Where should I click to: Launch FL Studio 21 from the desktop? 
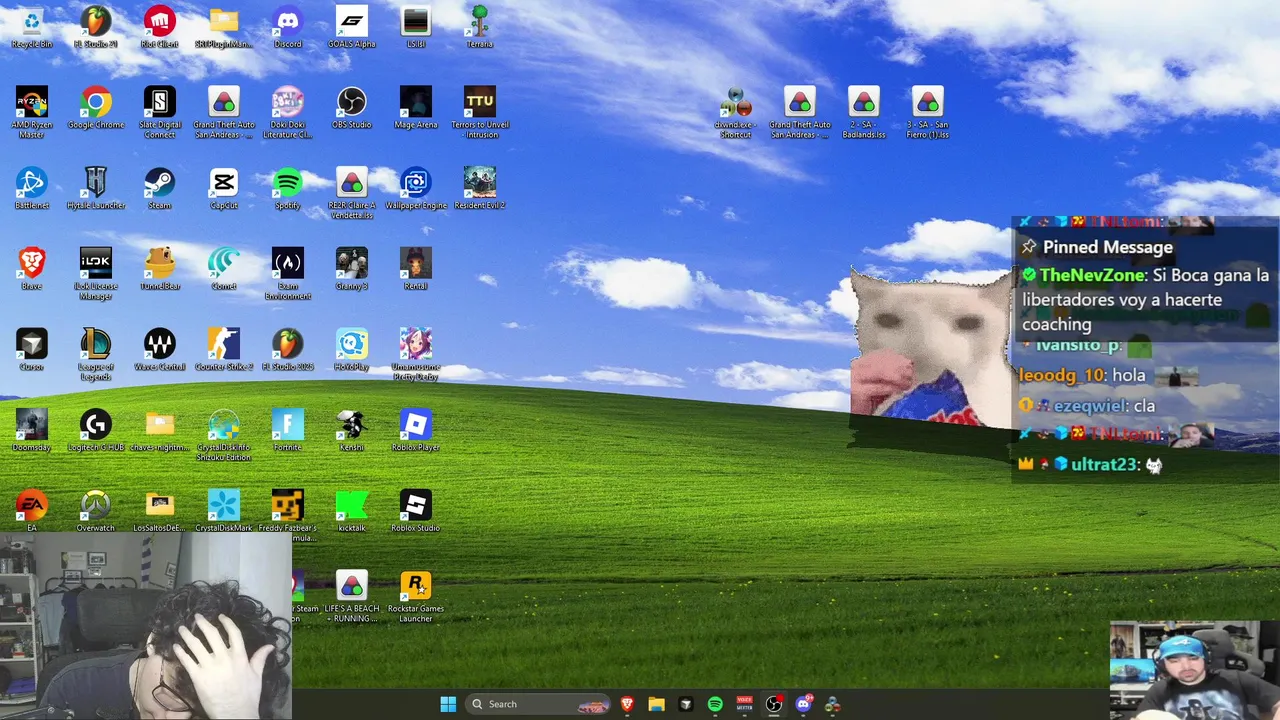pos(96,28)
